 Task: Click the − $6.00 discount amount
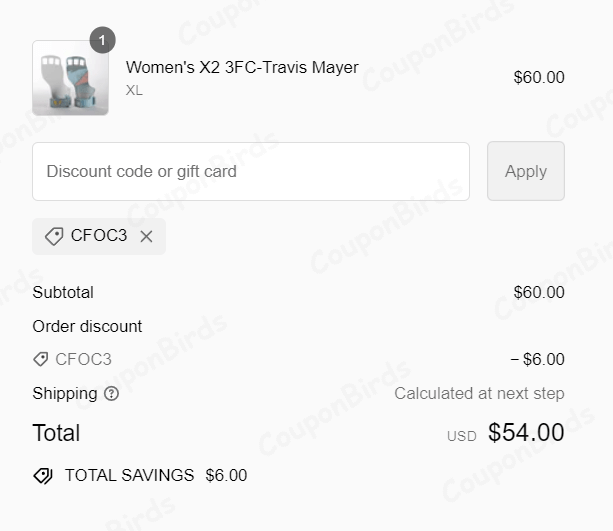tap(537, 360)
